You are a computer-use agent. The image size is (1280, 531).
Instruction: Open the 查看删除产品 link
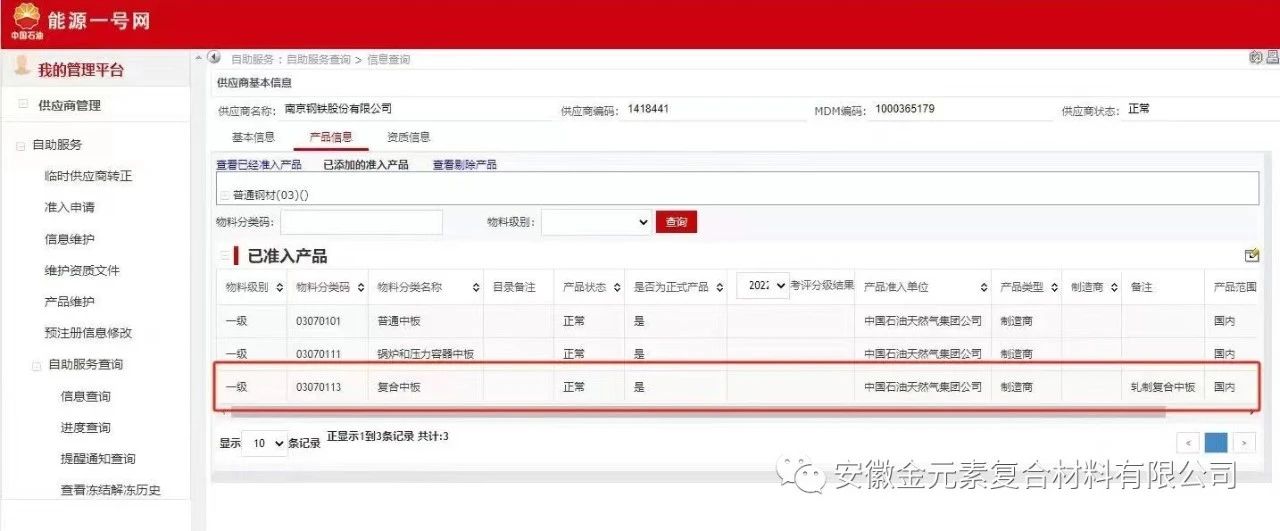coord(464,165)
